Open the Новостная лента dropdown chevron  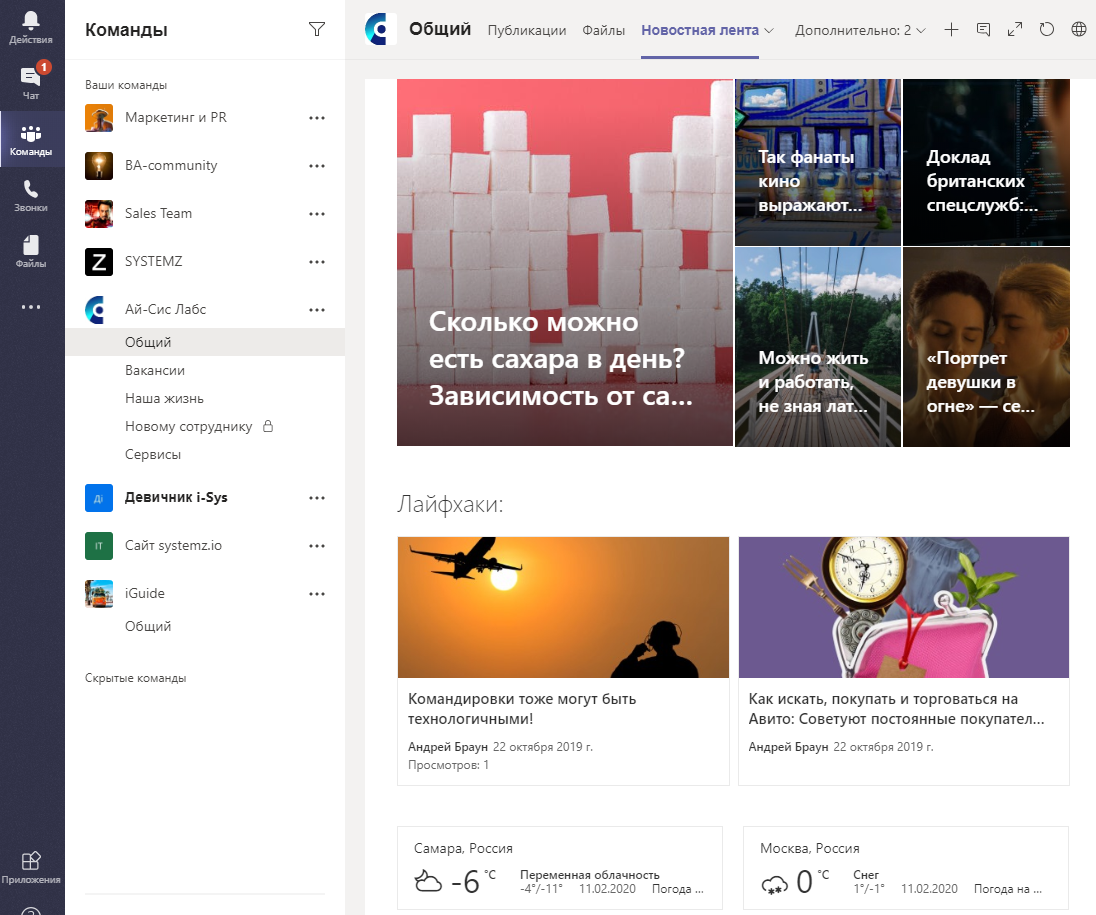coord(768,30)
